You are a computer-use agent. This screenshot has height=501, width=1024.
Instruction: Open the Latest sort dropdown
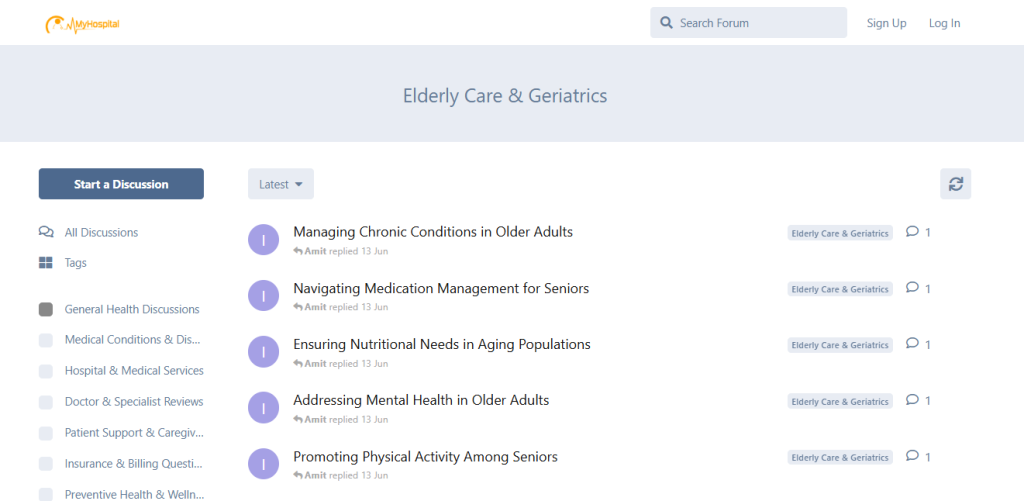pyautogui.click(x=281, y=184)
